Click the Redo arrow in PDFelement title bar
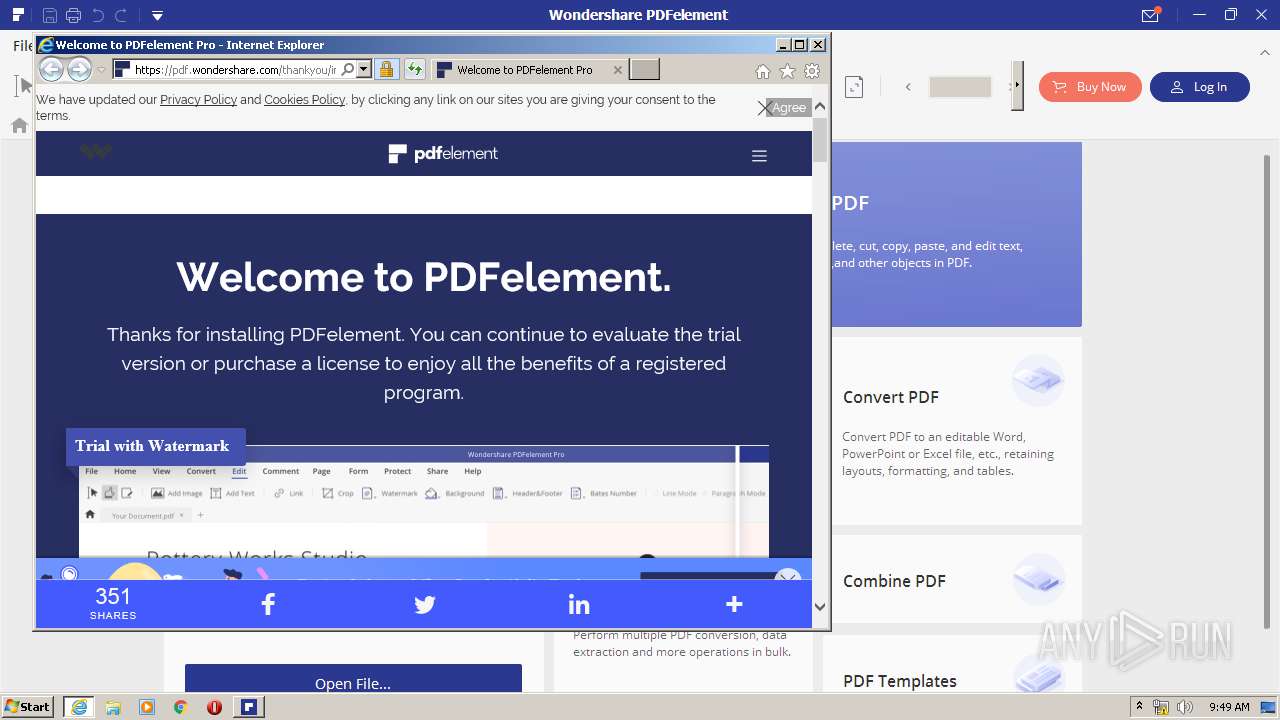The image size is (1280, 720). tap(121, 15)
